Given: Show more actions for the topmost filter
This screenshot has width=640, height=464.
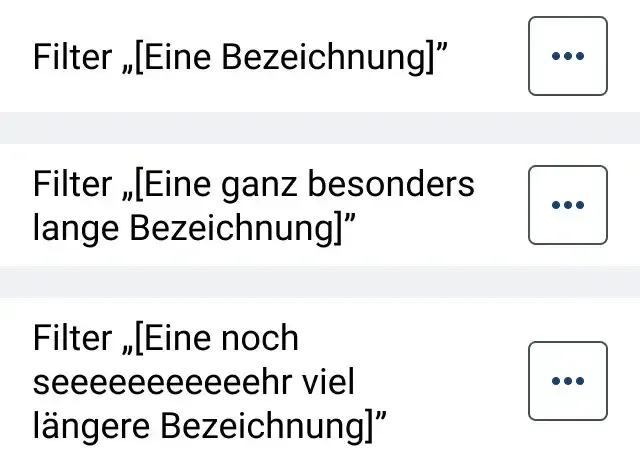Looking at the screenshot, I should [568, 56].
